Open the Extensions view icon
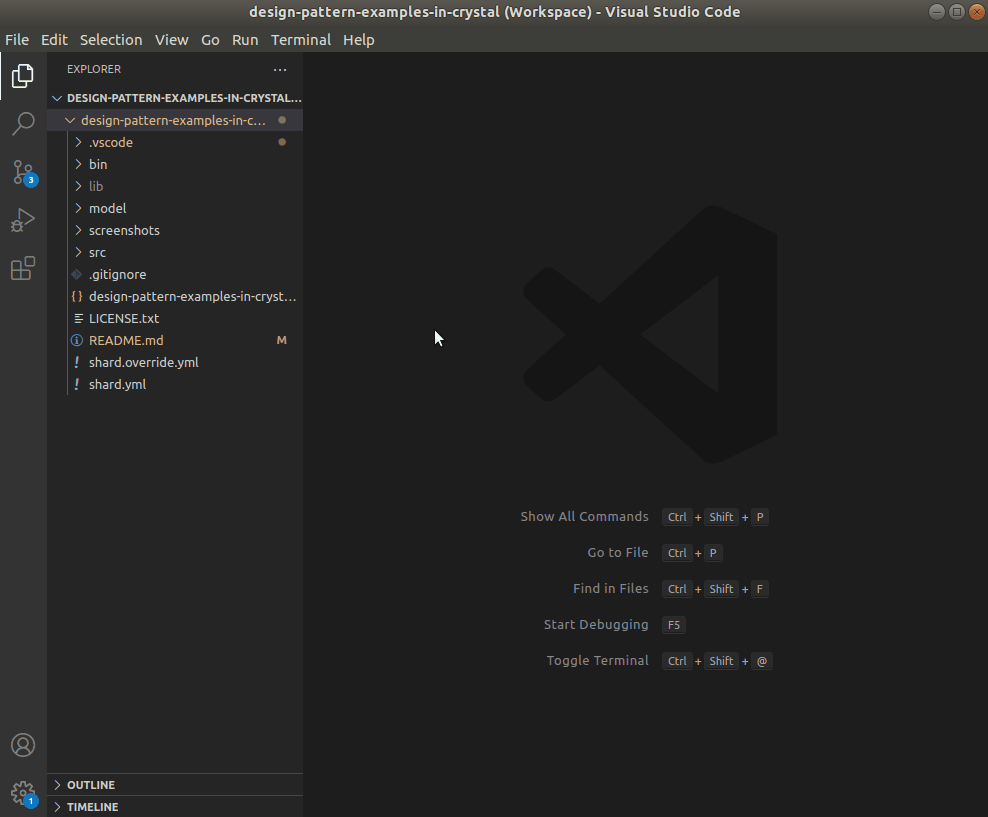Screen dimensions: 988x817 [x=23, y=268]
